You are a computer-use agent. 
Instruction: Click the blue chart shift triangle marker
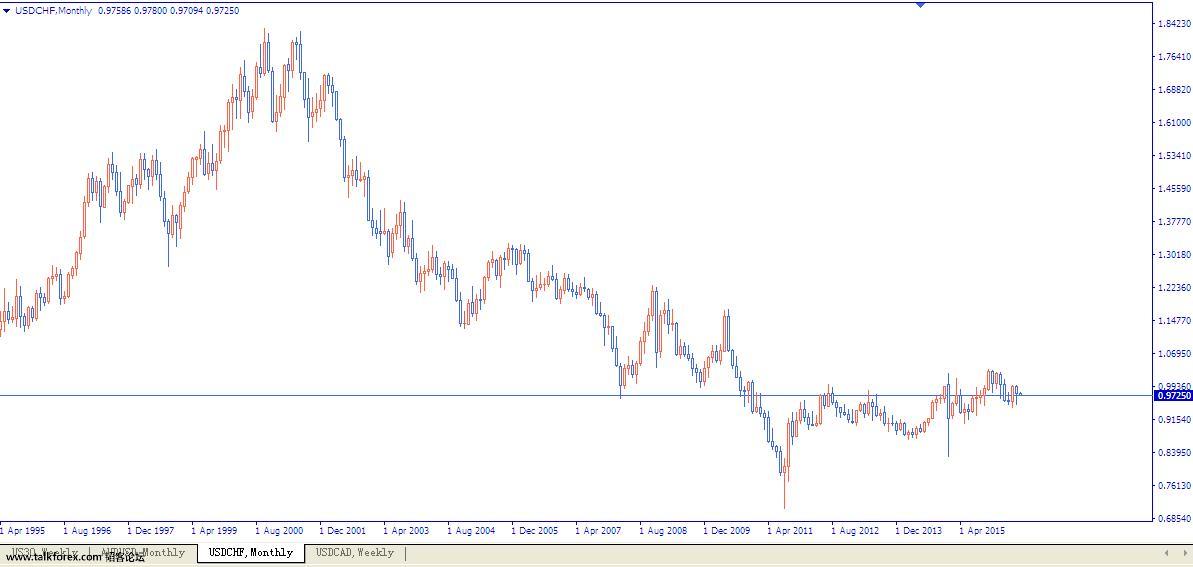(921, 5)
